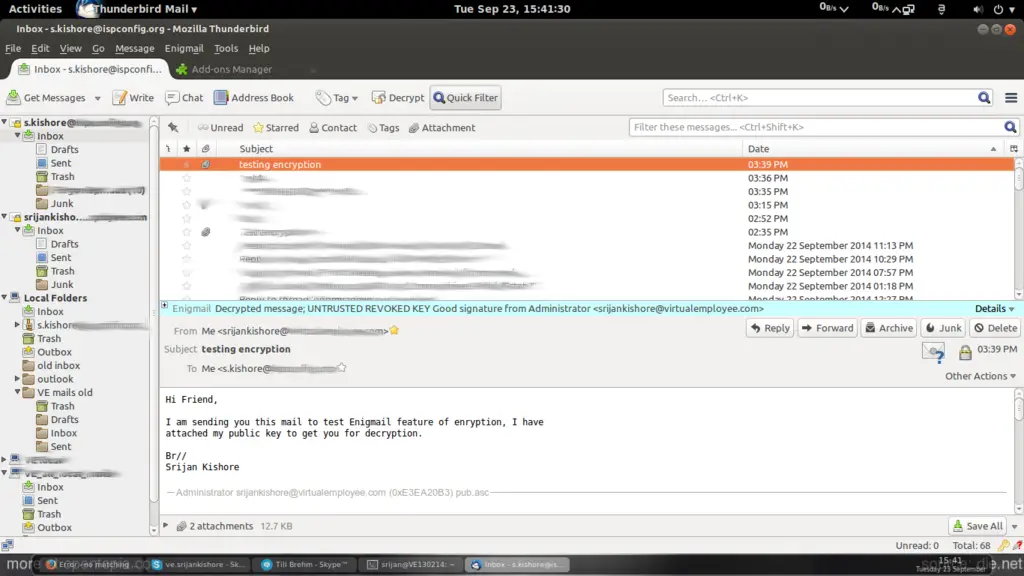Click the Add-ons Manager puzzle icon
The width and height of the screenshot is (1024, 576).
coord(182,69)
